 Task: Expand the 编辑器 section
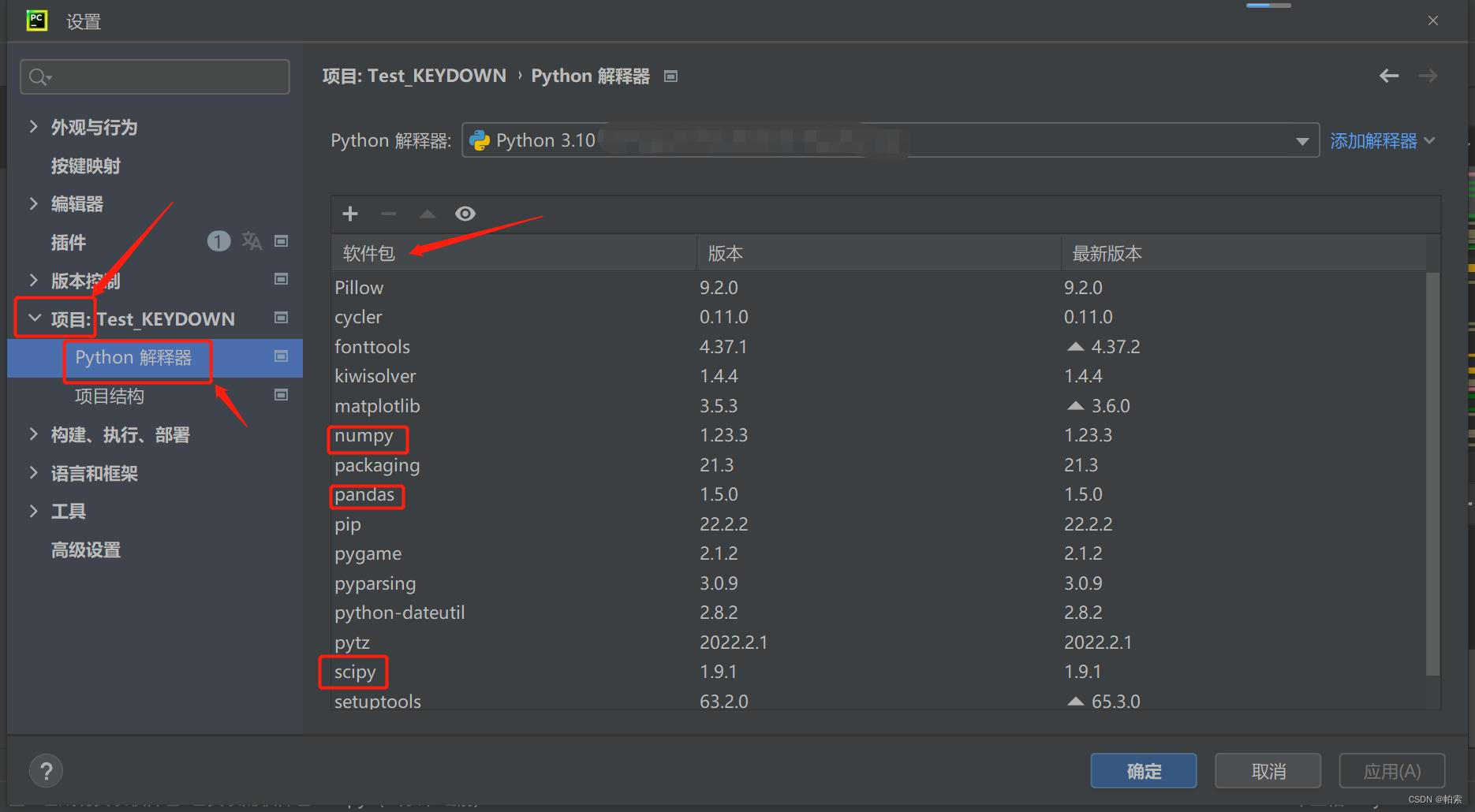(33, 203)
